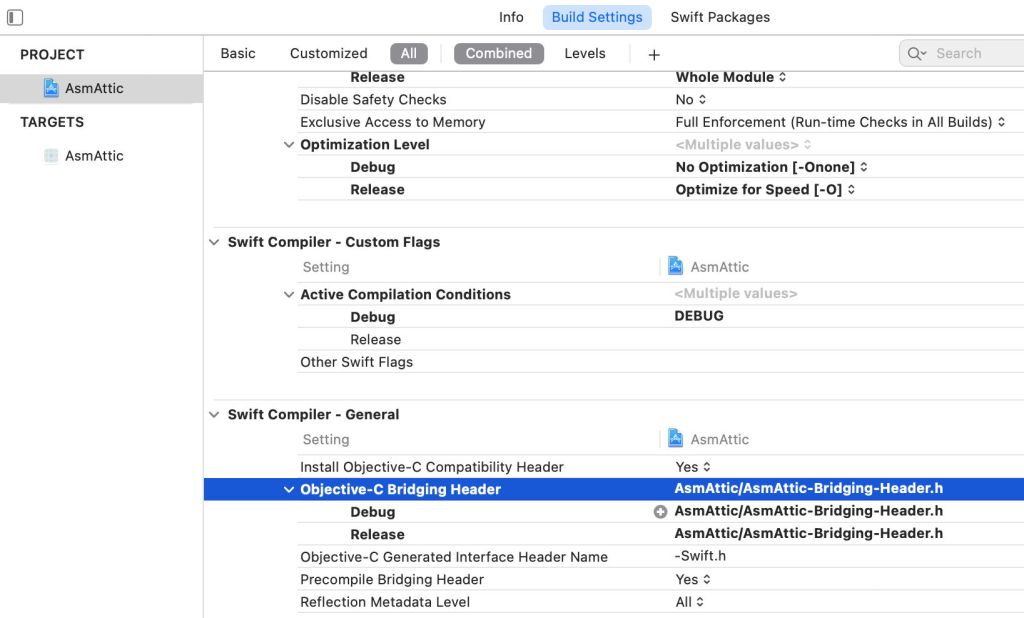Image resolution: width=1024 pixels, height=618 pixels.
Task: Show Basic build settings
Action: click(238, 54)
